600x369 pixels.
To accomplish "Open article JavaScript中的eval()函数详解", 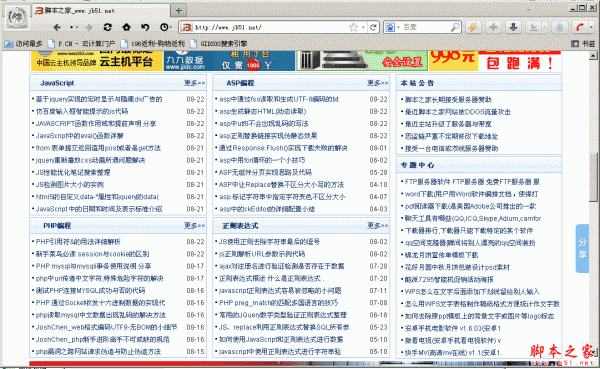I will [80, 136].
